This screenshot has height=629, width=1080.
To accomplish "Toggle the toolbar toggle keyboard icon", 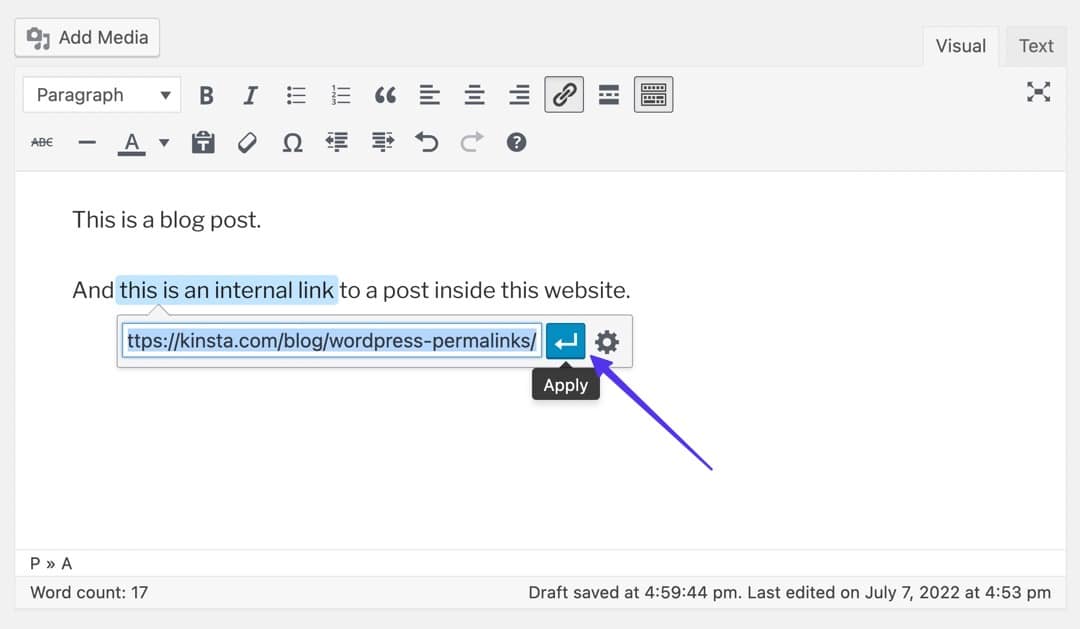I will (x=653, y=95).
